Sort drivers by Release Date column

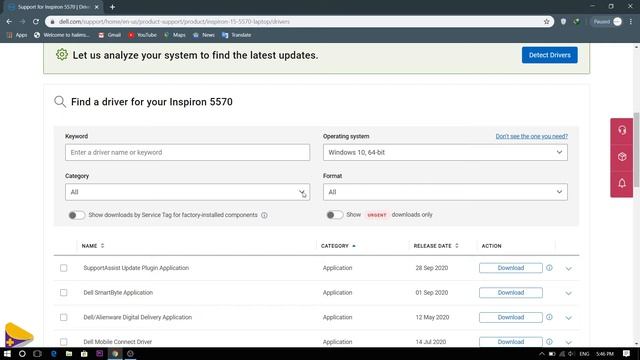click(x=436, y=246)
